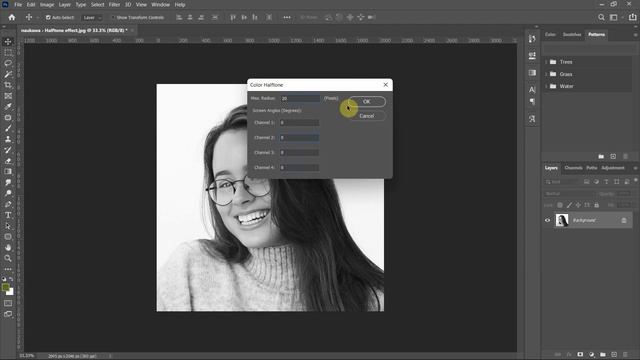Select the Eraser tool
The height and width of the screenshot is (360, 640).
8,161
